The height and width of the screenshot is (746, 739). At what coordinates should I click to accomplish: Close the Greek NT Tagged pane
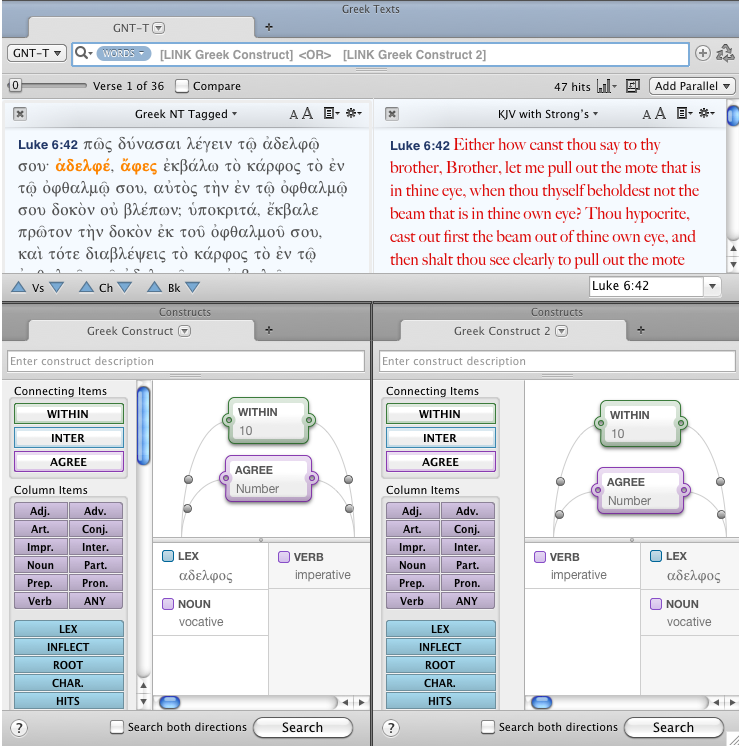(x=20, y=114)
